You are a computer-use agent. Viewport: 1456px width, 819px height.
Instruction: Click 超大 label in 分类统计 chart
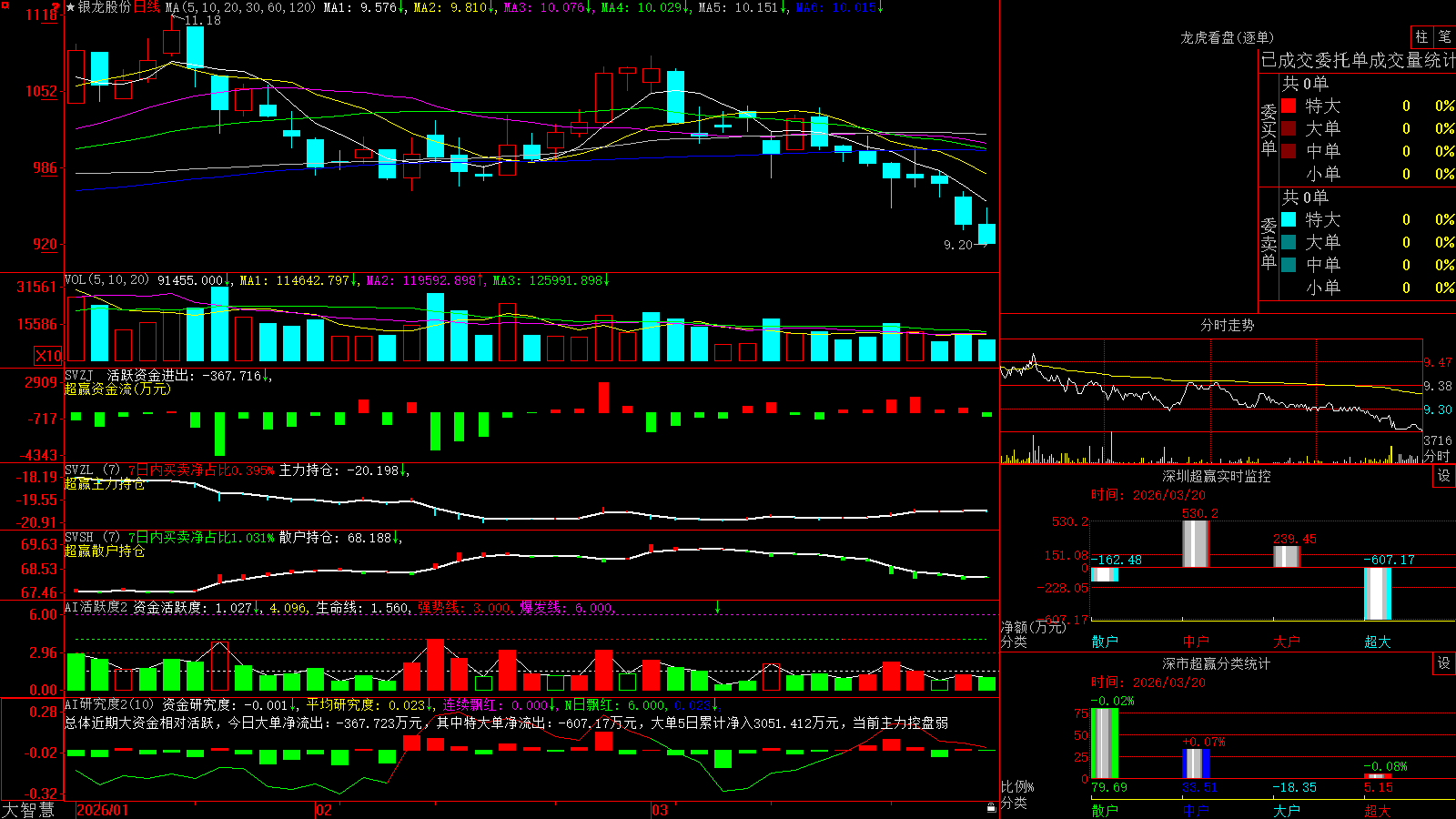[1378, 810]
